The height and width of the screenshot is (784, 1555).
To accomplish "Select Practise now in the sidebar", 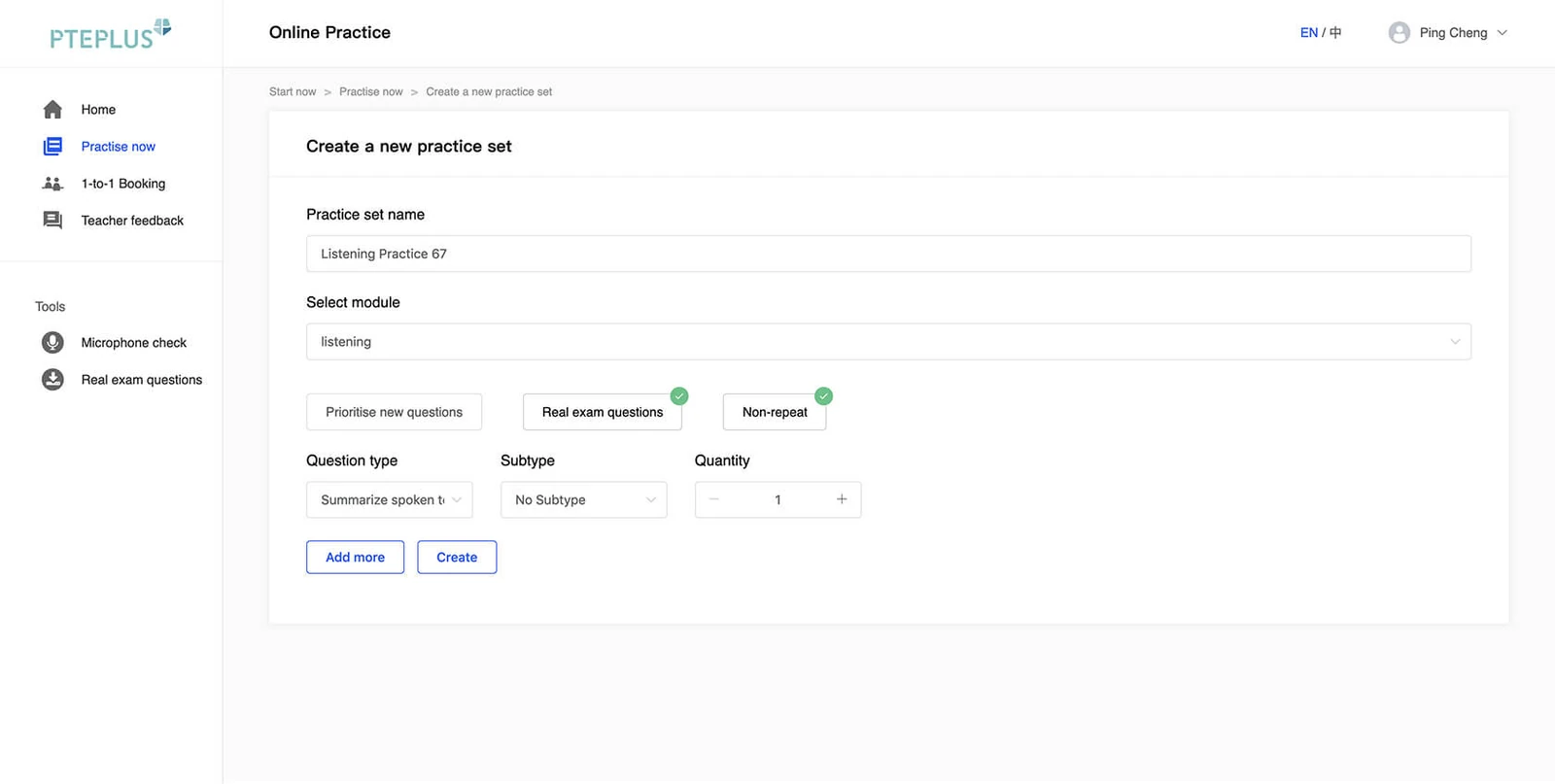I will pos(119,147).
